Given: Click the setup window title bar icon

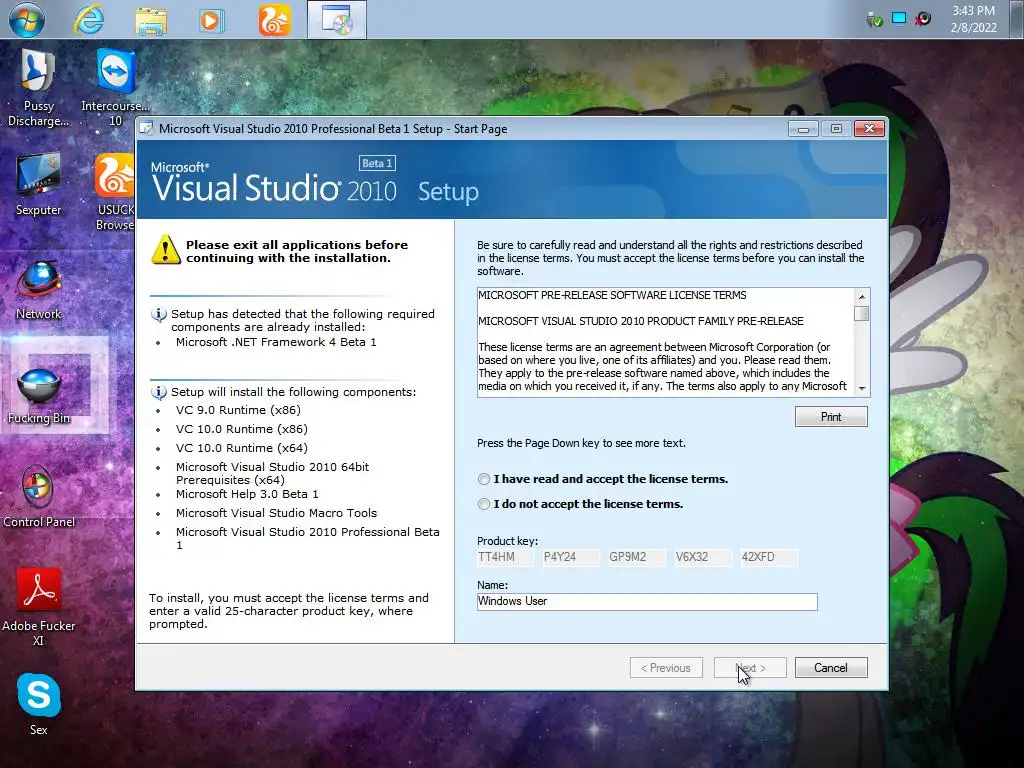Looking at the screenshot, I should [x=146, y=129].
